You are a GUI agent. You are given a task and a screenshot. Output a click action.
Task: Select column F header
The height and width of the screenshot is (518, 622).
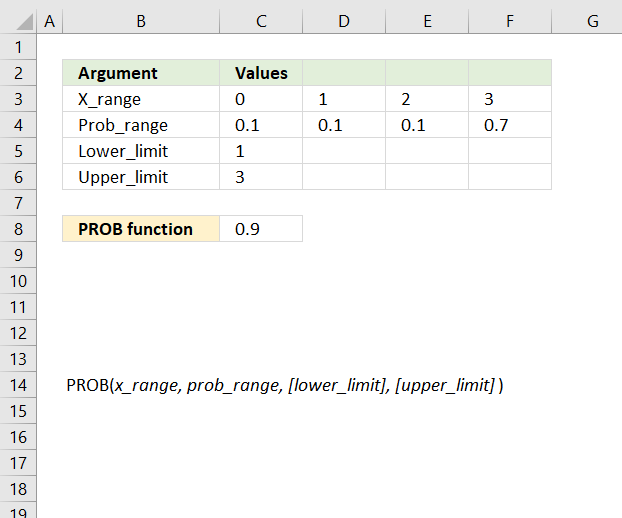510,21
